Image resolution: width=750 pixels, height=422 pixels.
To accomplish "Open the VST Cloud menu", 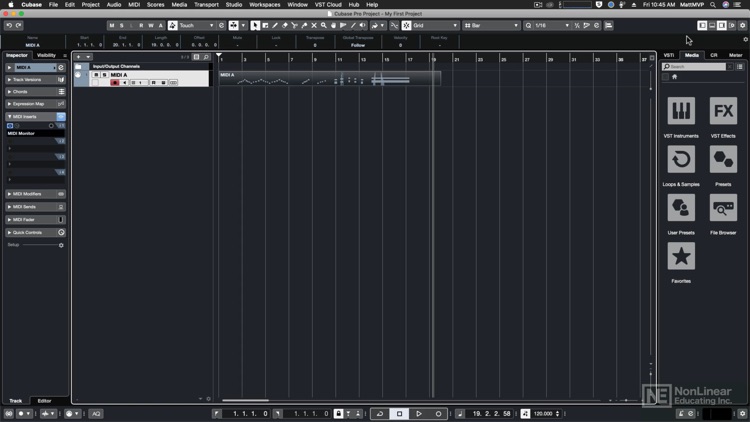I will [328, 4].
